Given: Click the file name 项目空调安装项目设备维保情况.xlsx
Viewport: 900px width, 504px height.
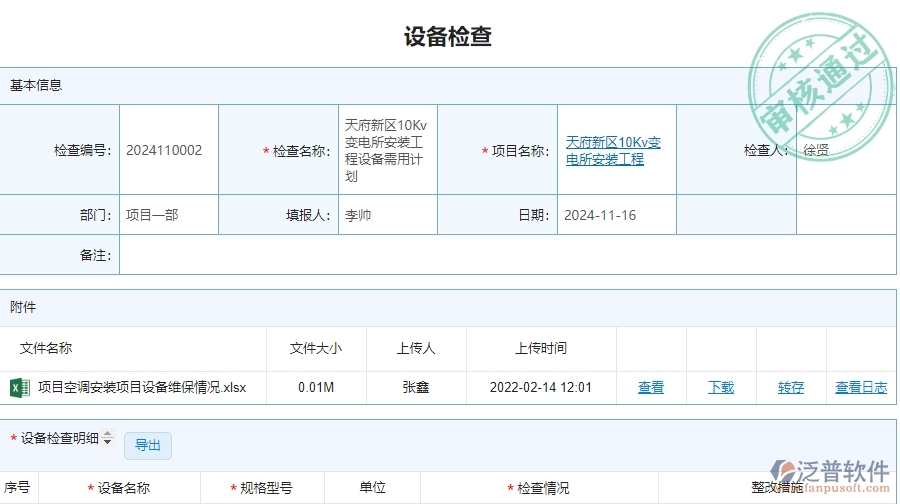Looking at the screenshot, I should [142, 388].
